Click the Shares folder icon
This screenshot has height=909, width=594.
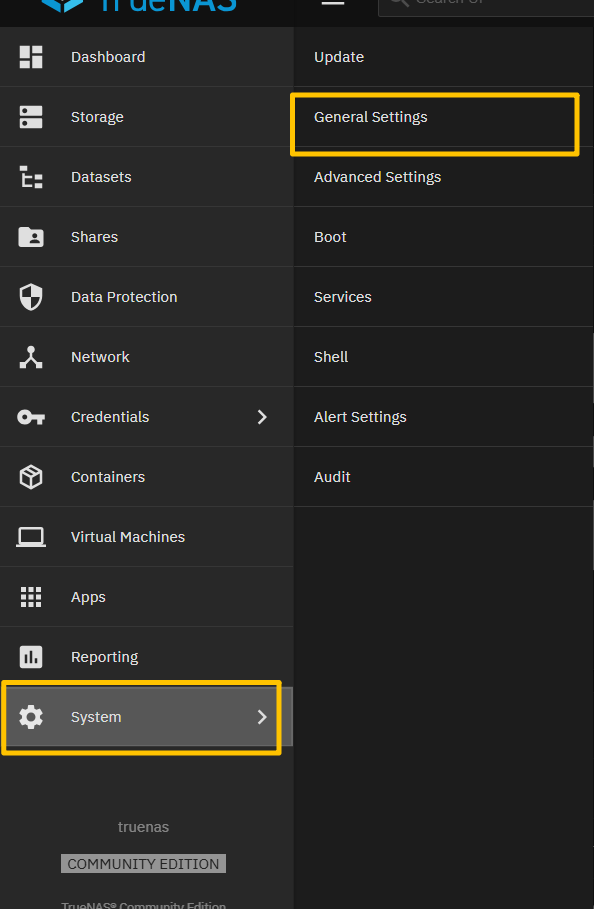pyautogui.click(x=31, y=237)
